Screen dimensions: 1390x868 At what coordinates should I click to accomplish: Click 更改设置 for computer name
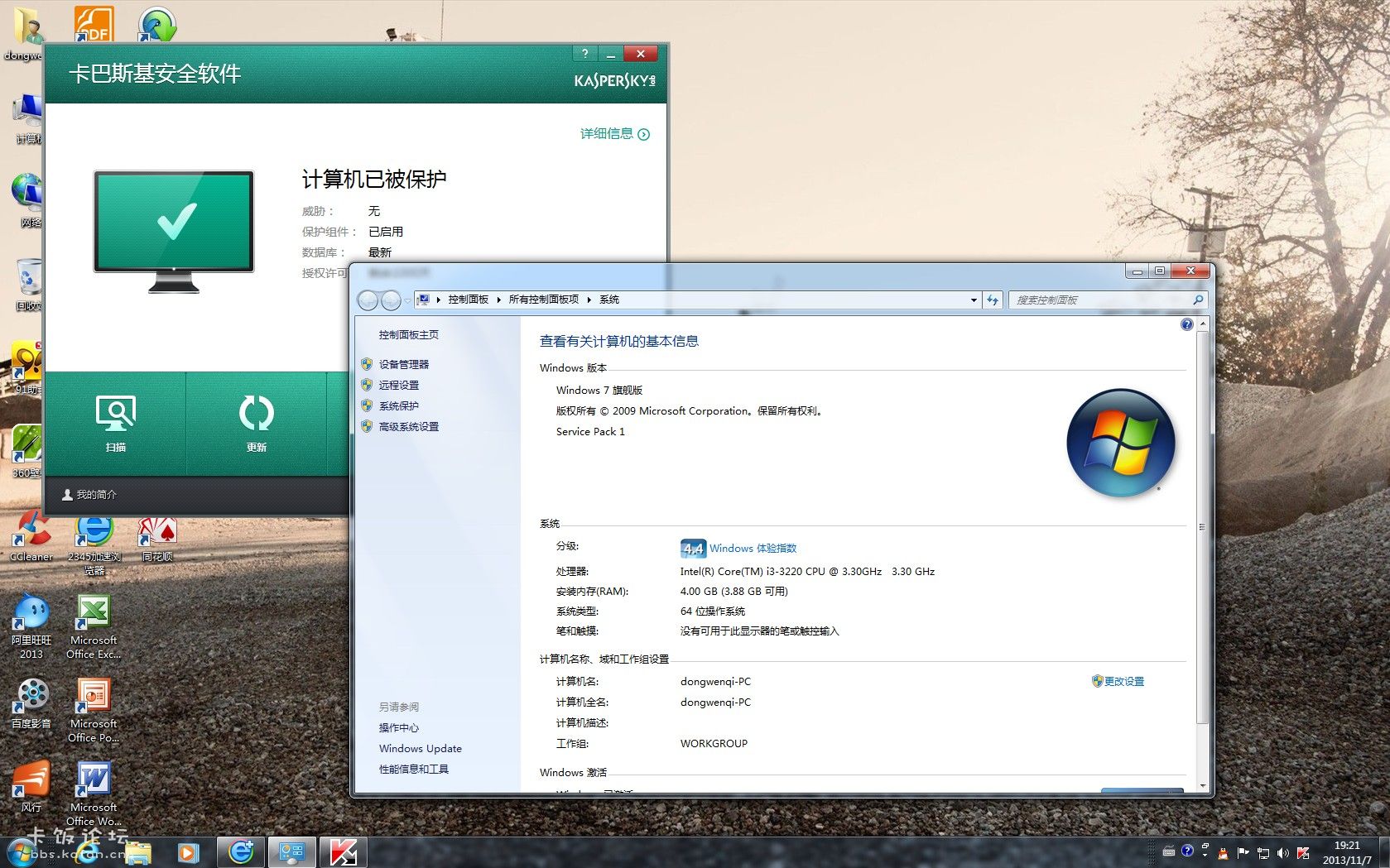1123,681
